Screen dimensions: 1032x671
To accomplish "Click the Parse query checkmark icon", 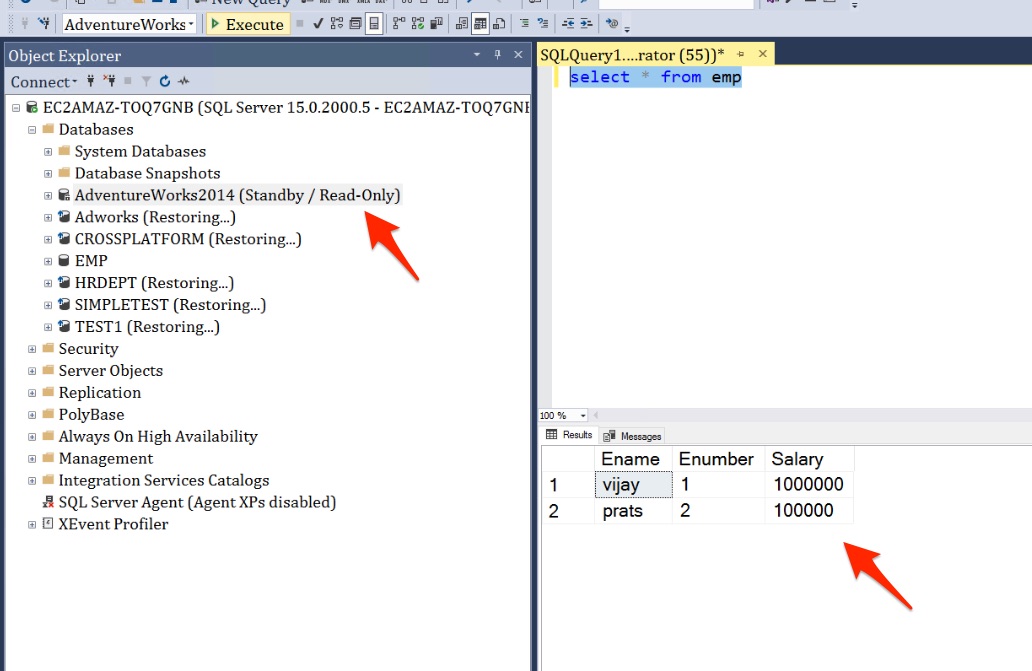I will pos(317,24).
